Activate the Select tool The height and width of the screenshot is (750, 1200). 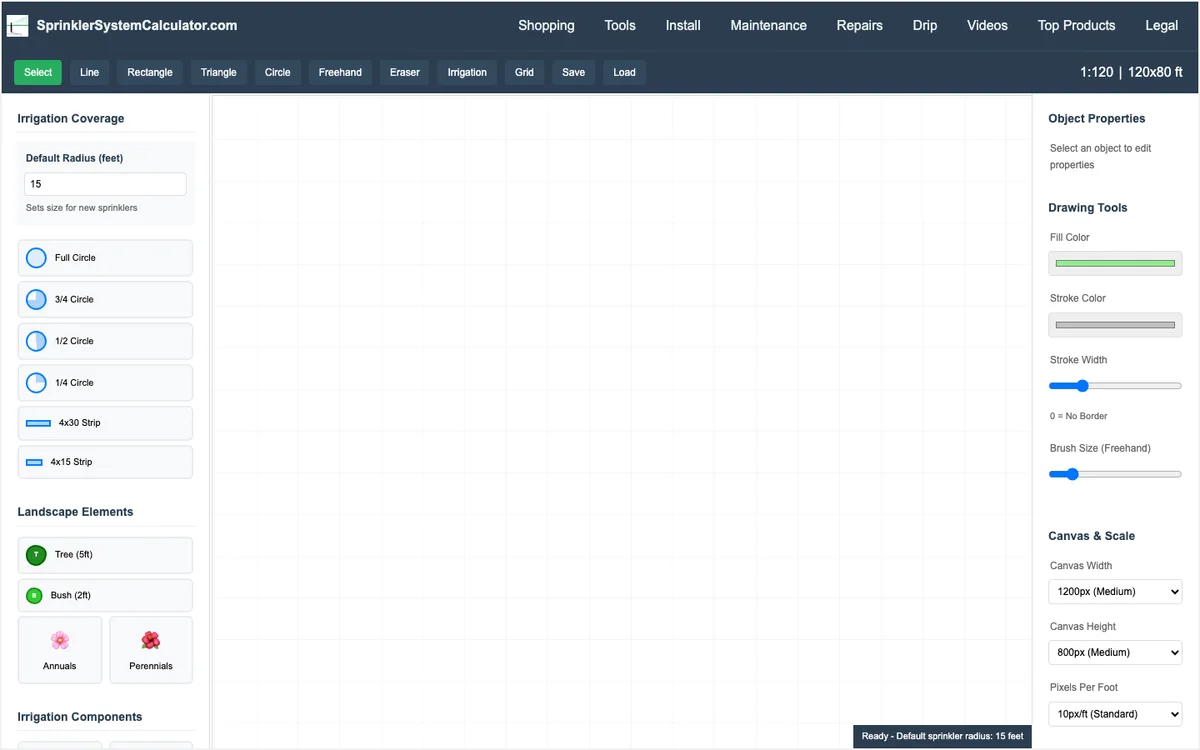38,72
